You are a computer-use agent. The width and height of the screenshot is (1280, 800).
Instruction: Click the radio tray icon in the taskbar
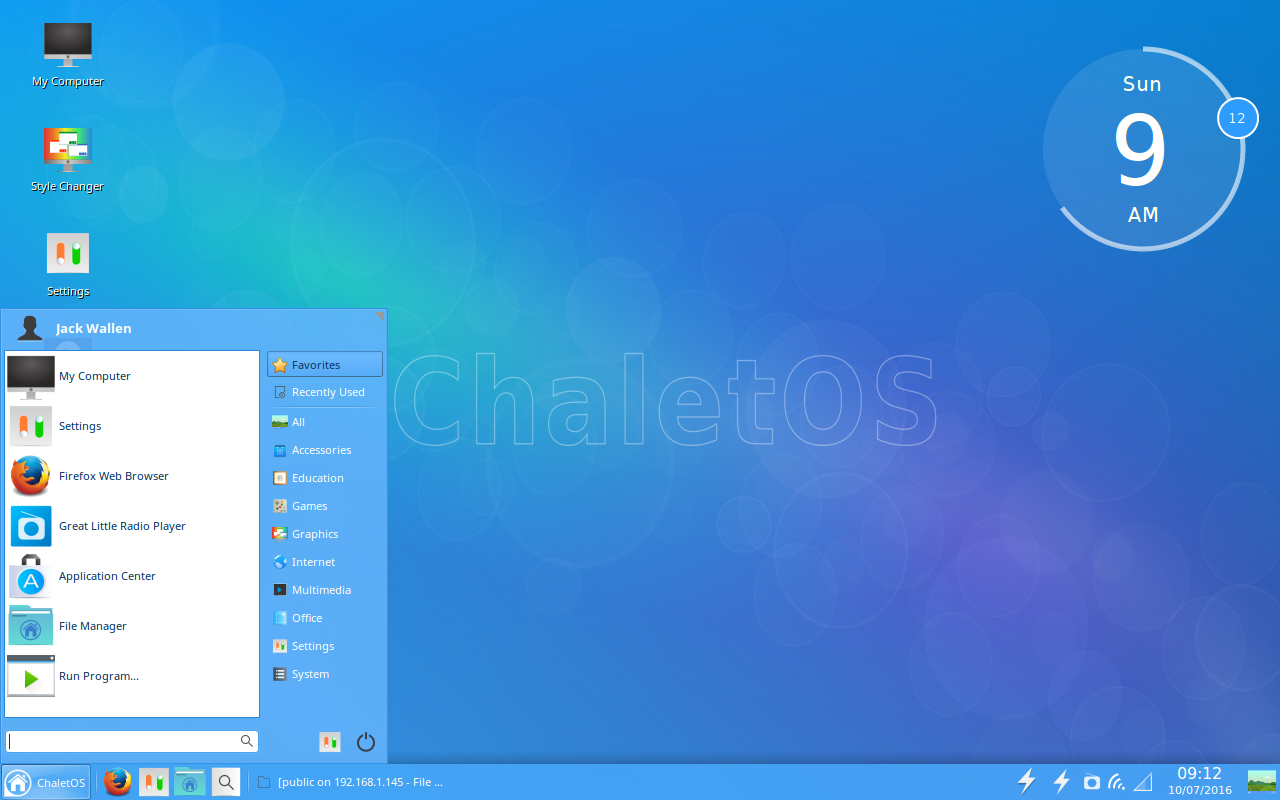1092,782
